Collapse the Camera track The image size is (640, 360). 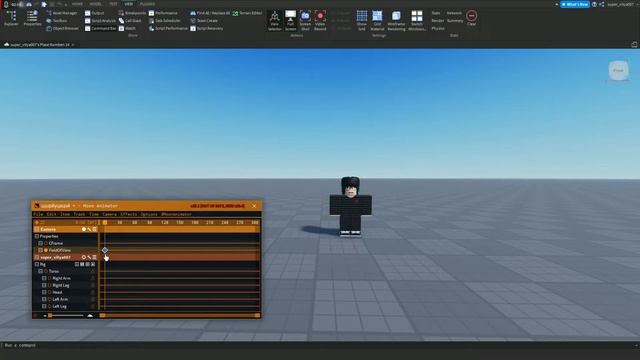(x=37, y=229)
